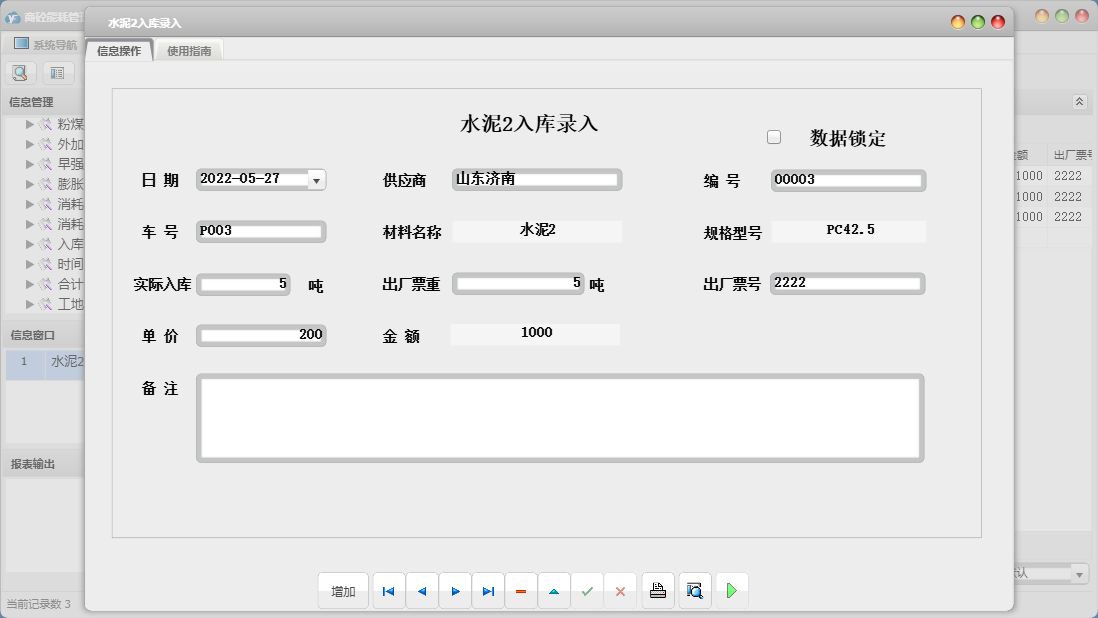This screenshot has height=618, width=1098.
Task: Go to the next record
Action: pos(455,591)
